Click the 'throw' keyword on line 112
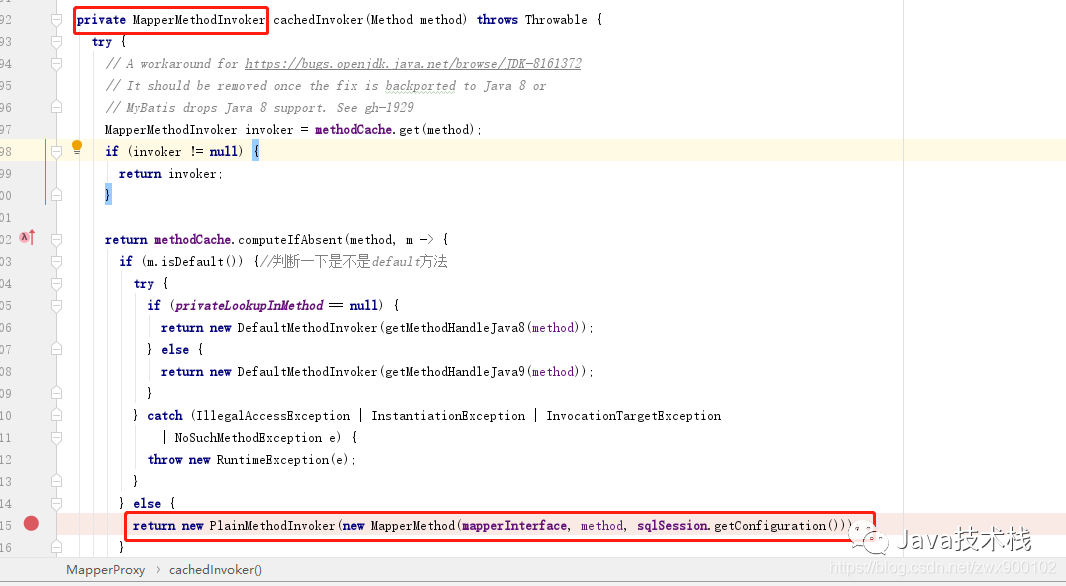The image size is (1066, 586). [165, 460]
